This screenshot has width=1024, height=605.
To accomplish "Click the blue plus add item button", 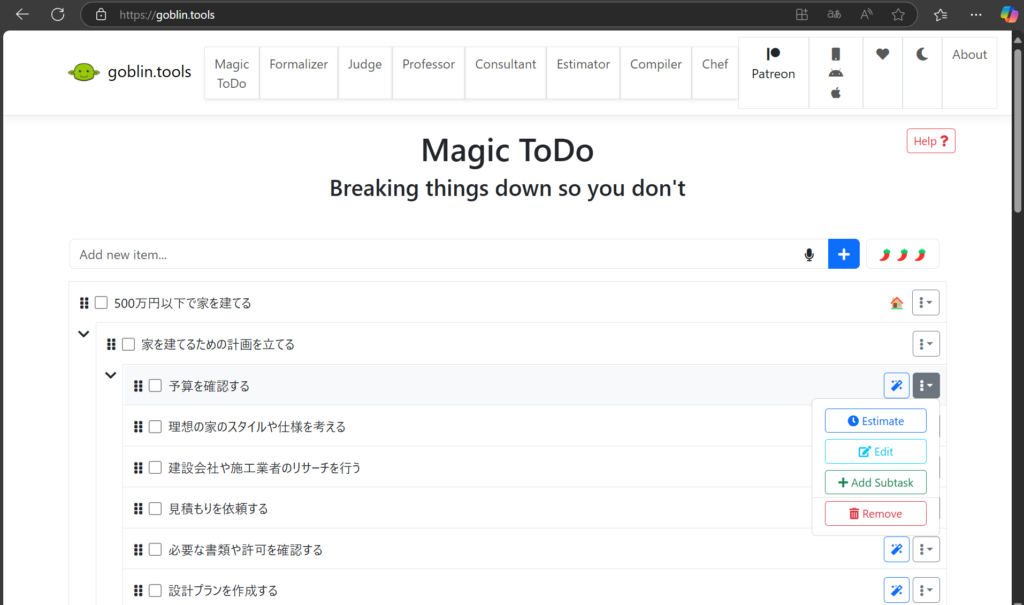I will (843, 254).
